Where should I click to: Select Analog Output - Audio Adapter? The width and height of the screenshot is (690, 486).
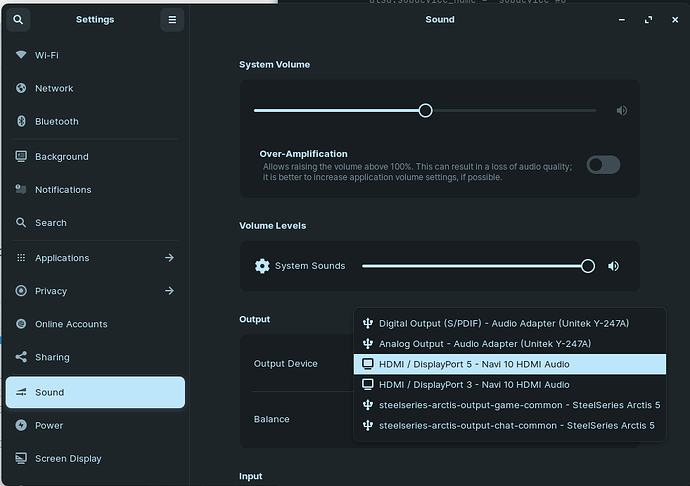click(510, 343)
